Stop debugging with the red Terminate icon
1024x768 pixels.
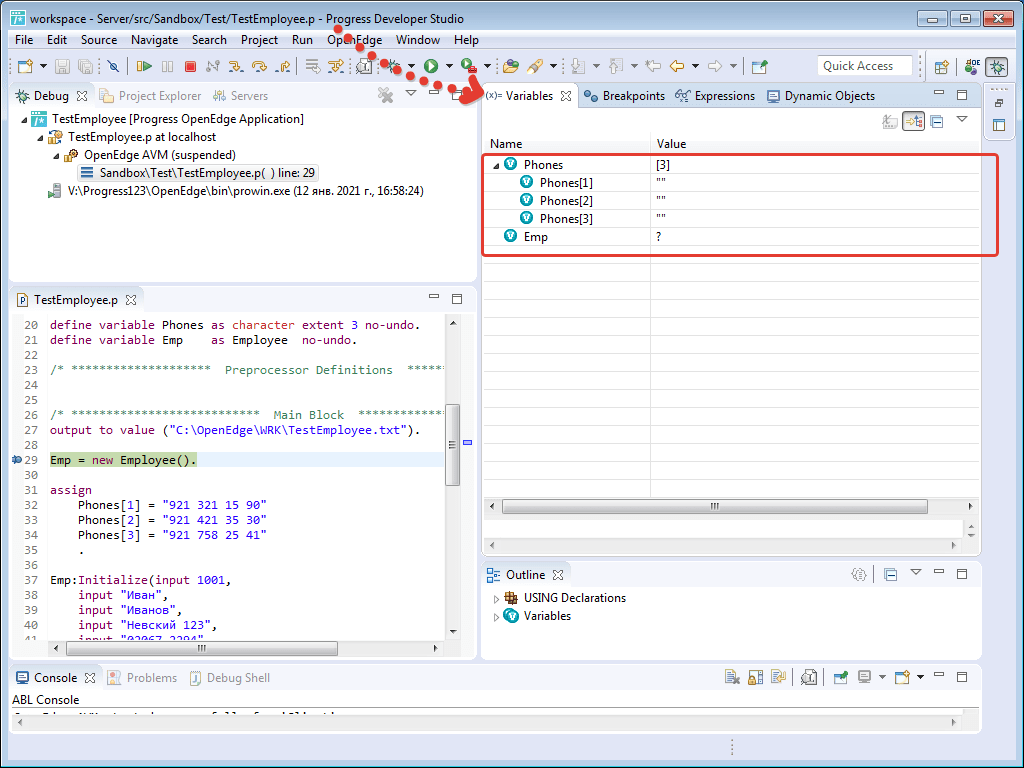[190, 66]
